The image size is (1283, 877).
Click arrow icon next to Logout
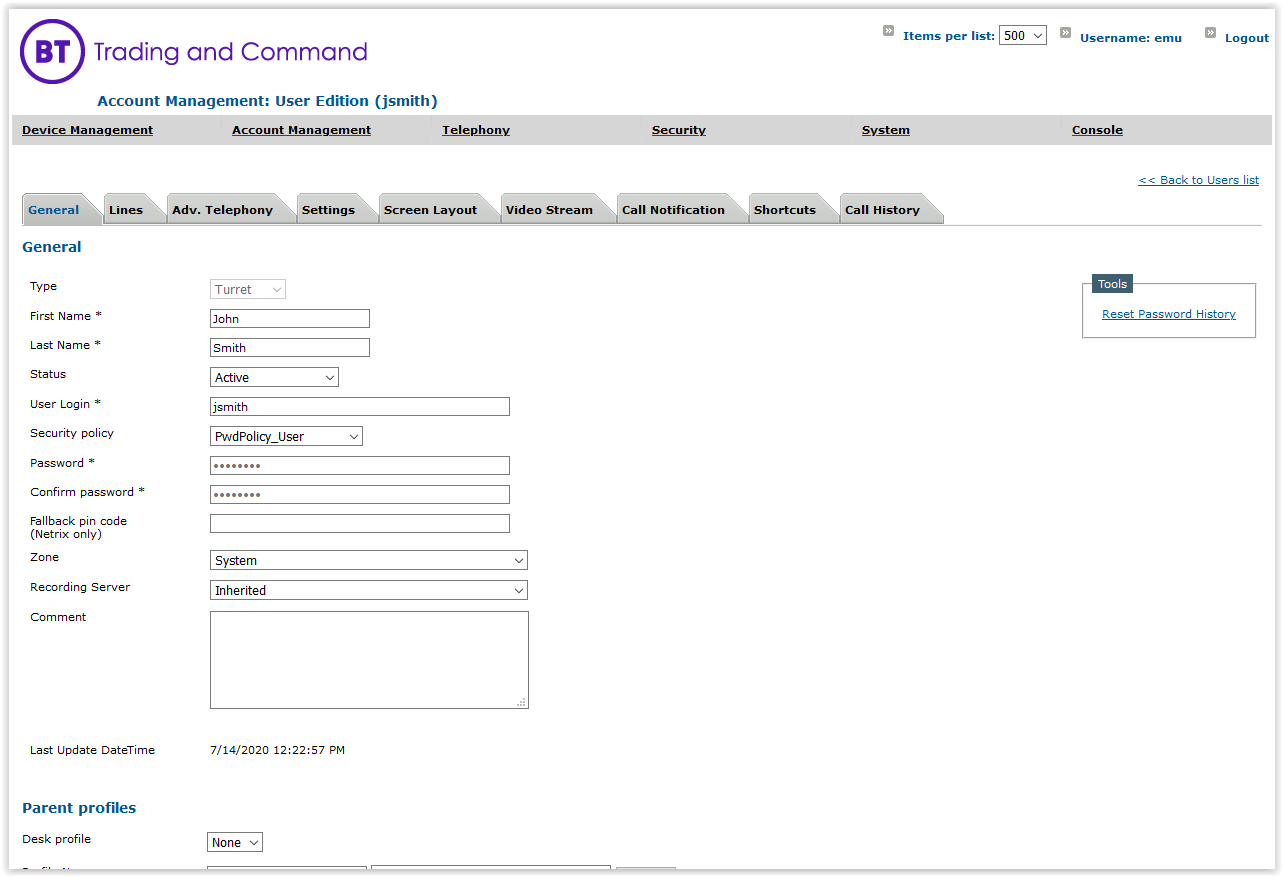1210,32
